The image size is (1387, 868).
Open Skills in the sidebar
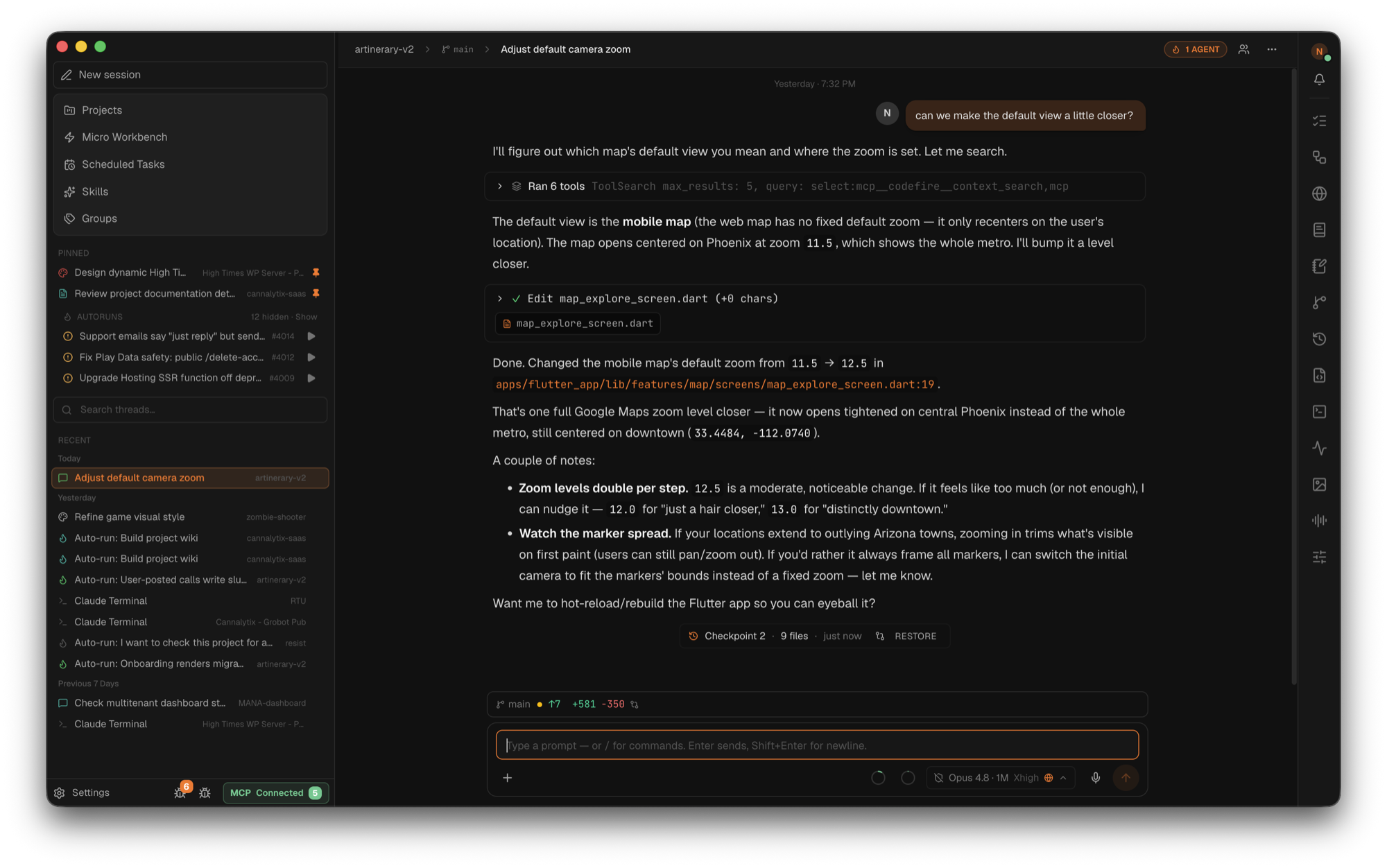pyautogui.click(x=190, y=191)
